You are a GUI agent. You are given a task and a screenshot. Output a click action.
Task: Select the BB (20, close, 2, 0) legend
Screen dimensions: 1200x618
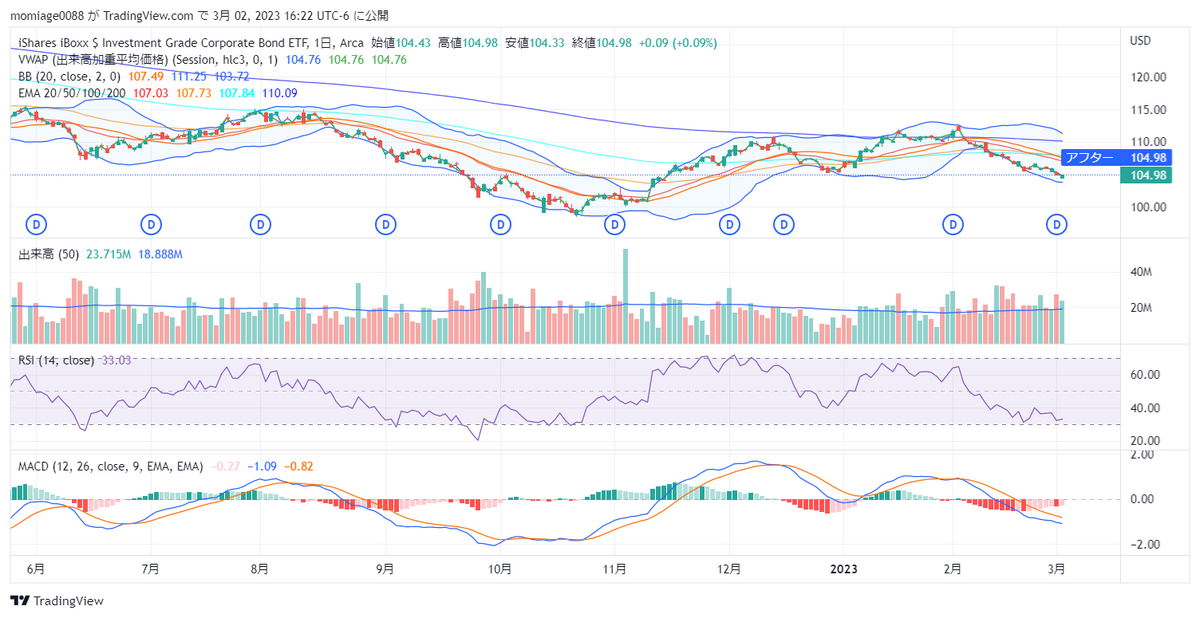tap(68, 76)
